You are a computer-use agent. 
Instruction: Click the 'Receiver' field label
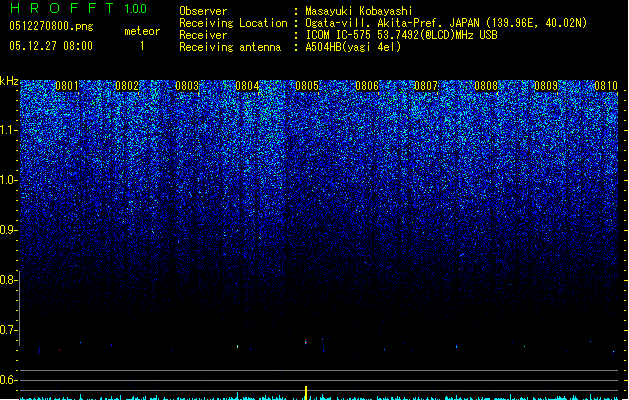(x=203, y=35)
